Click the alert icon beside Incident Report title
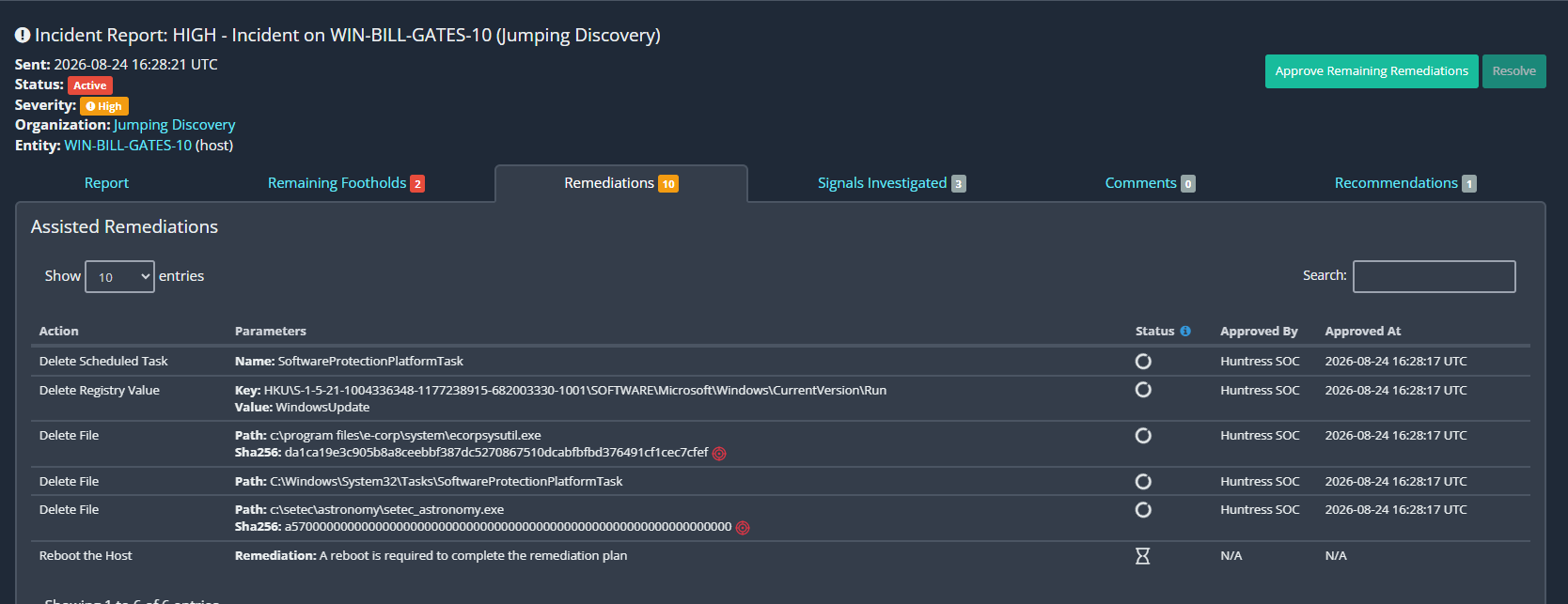Screen dimensions: 1568x604 tap(23, 35)
